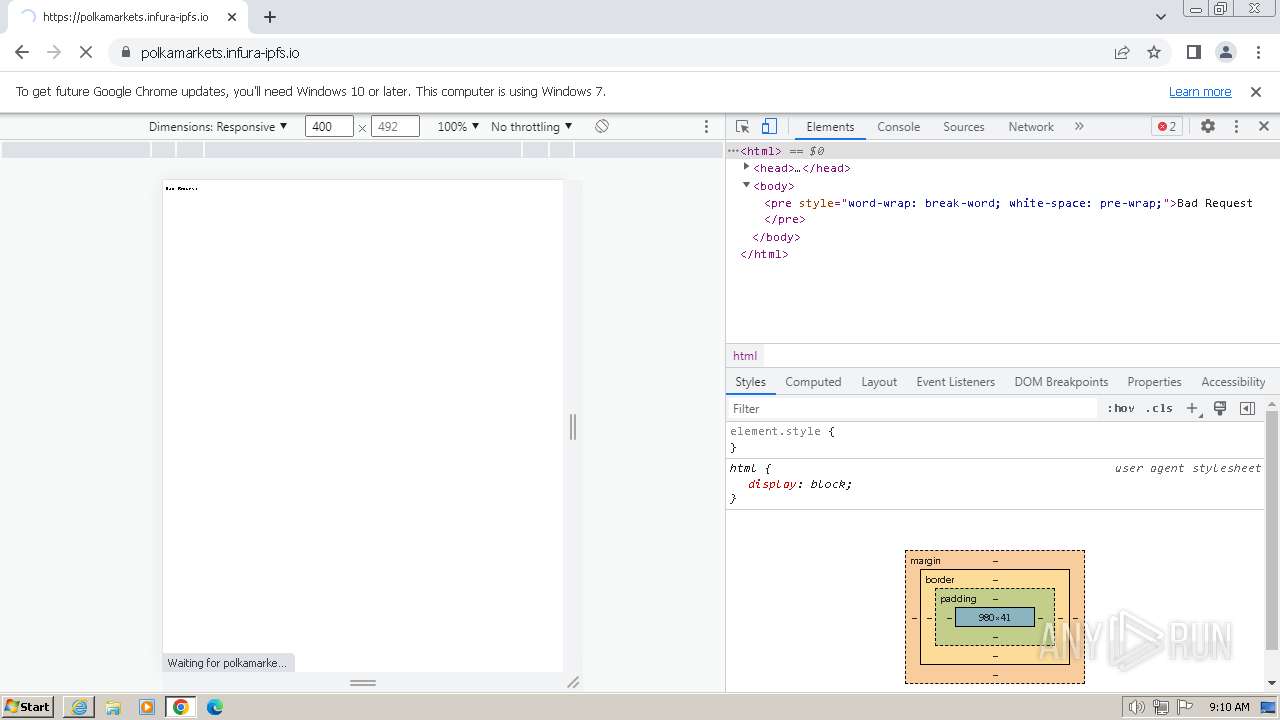Toggle Chrome side panel
This screenshot has width=1280, height=720.
(x=1193, y=52)
